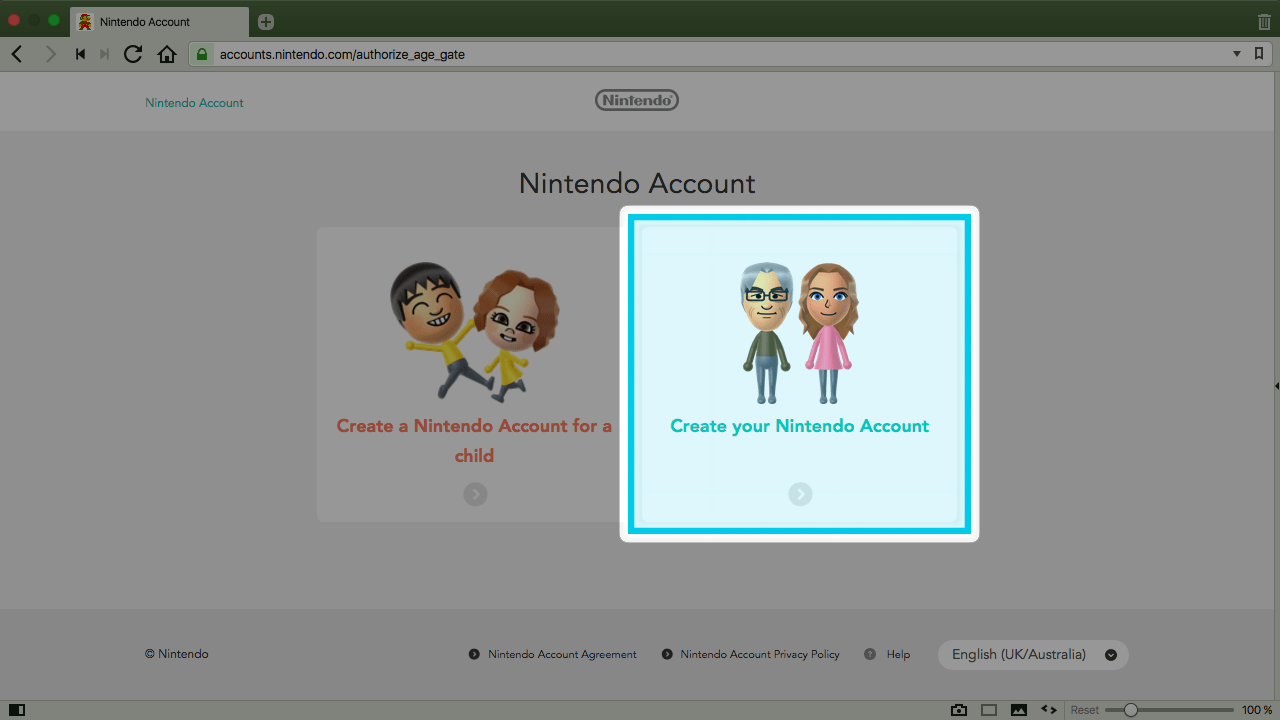The width and height of the screenshot is (1280, 720).
Task: Open the Nintendo Account Agreement link
Action: pyautogui.click(x=562, y=654)
